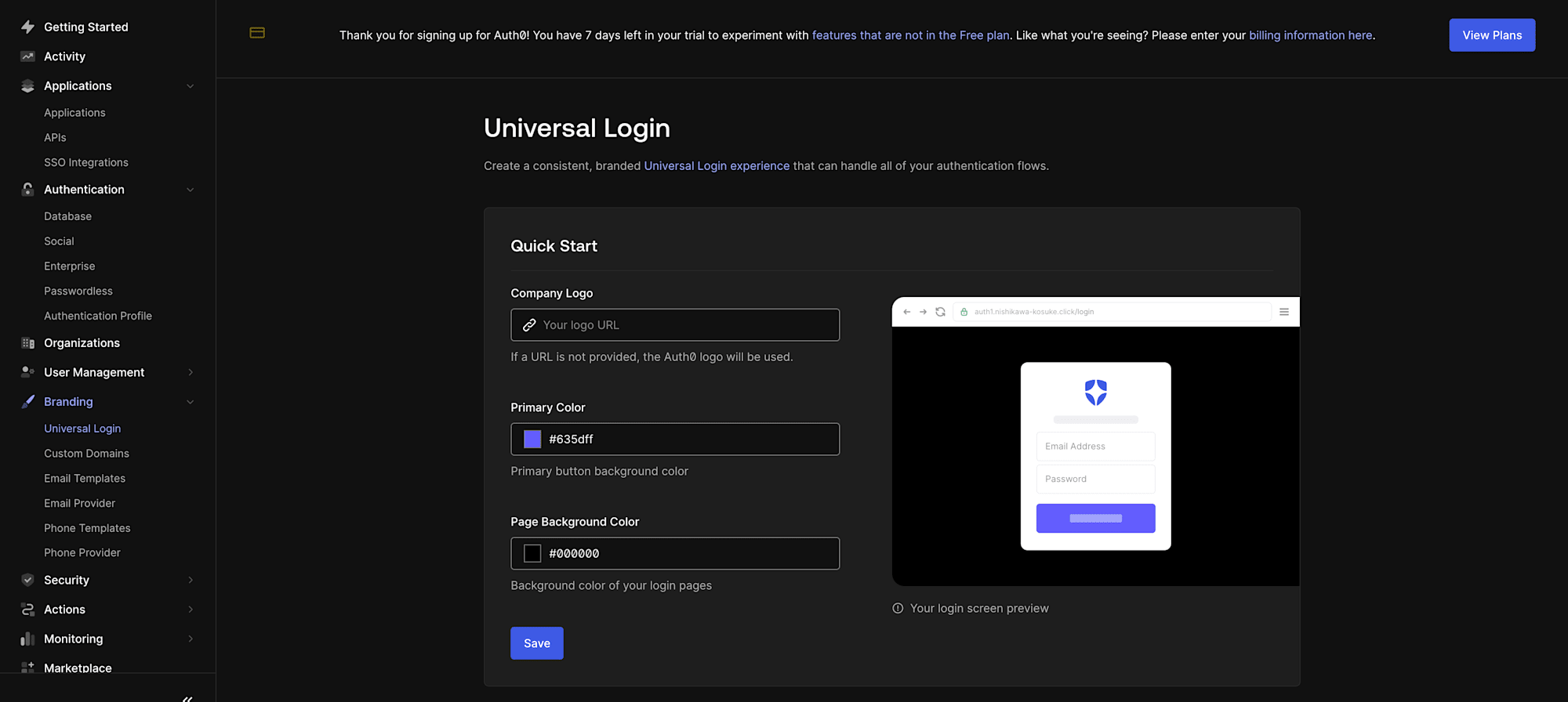Click the credit card icon in banner

257,33
